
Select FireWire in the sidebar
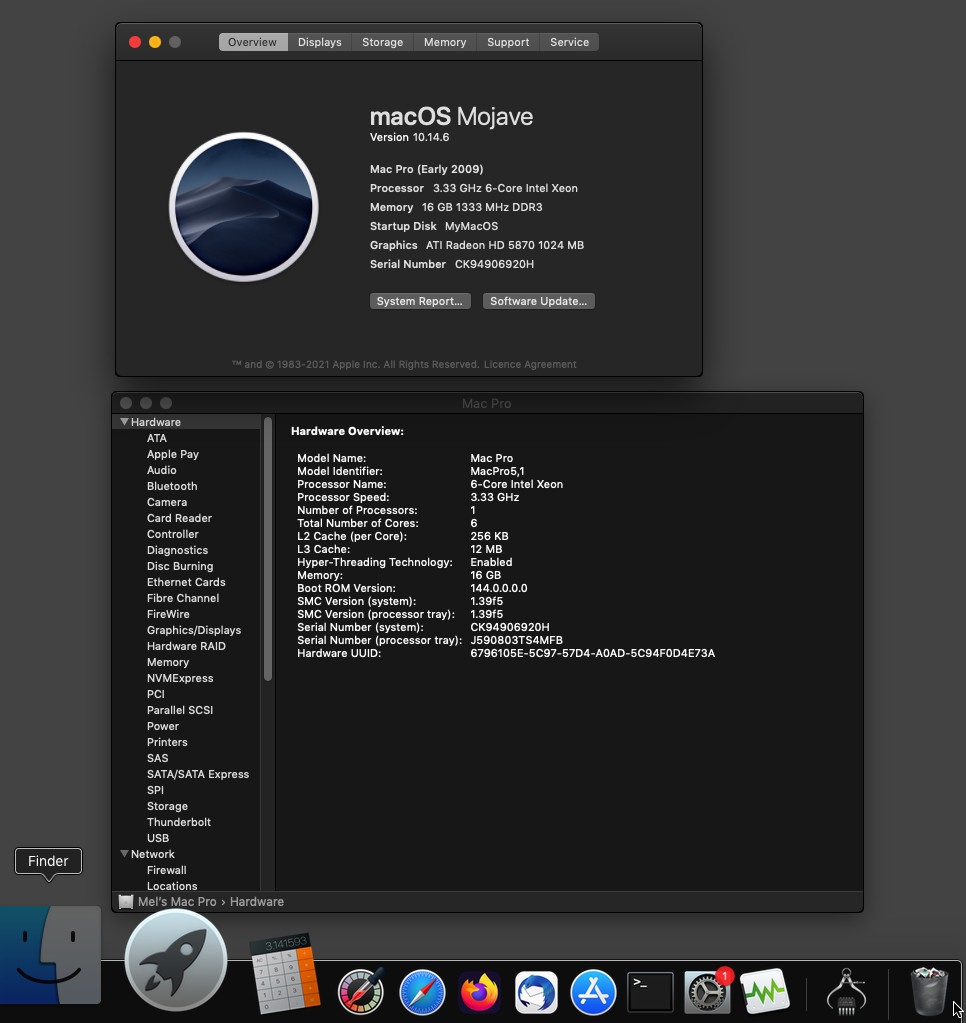[168, 614]
